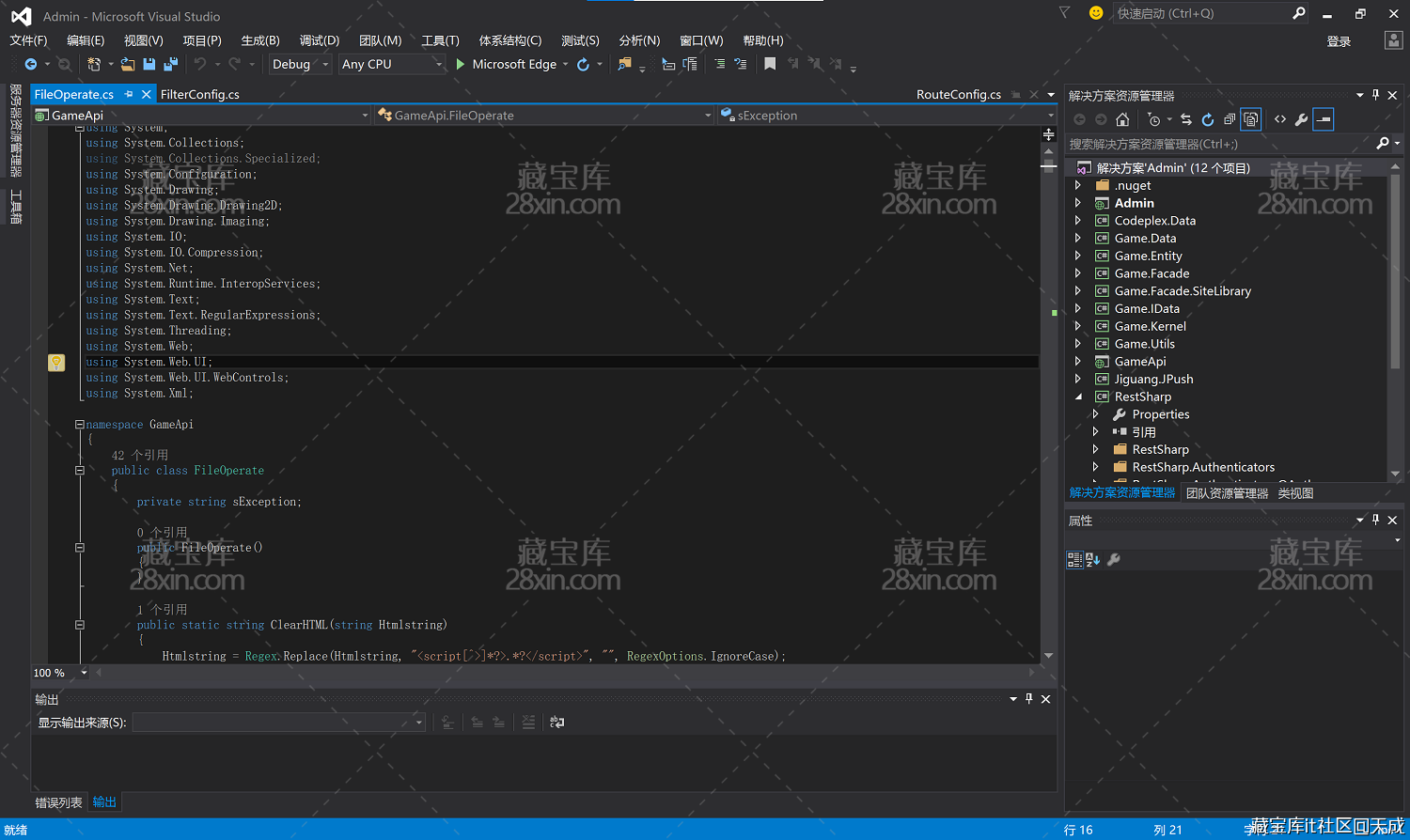
Task: Switch to 团队资源管理器 panel tab
Action: tap(1227, 493)
